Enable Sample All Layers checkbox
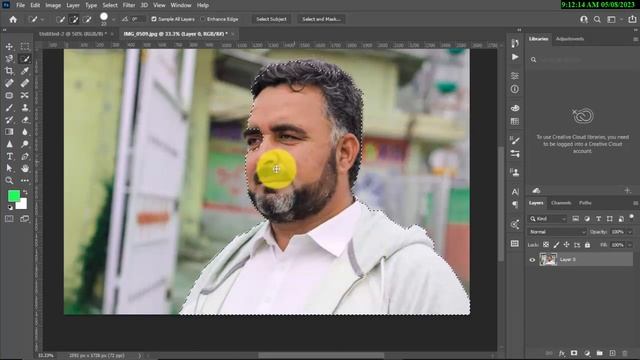 tap(154, 19)
